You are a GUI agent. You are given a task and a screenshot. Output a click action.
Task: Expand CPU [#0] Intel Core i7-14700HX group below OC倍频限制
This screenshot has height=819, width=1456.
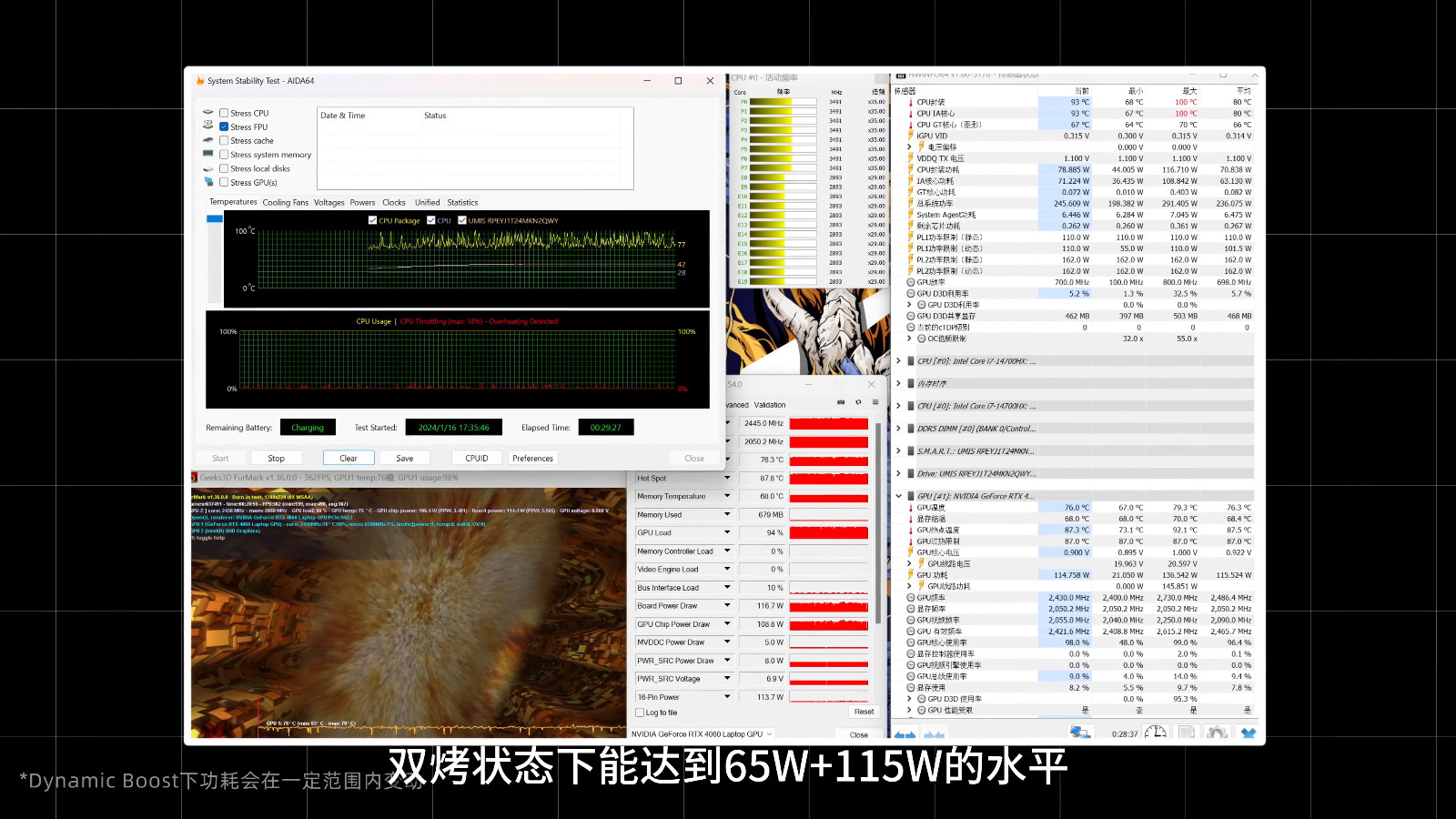(899, 361)
